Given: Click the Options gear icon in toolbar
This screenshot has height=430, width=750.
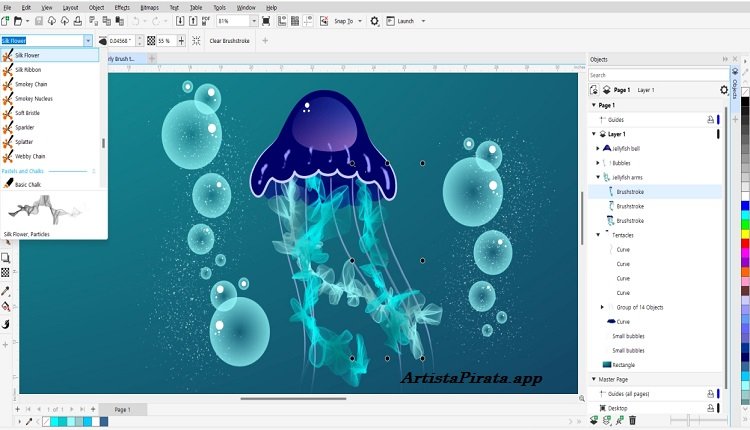Looking at the screenshot, I should click(x=375, y=21).
